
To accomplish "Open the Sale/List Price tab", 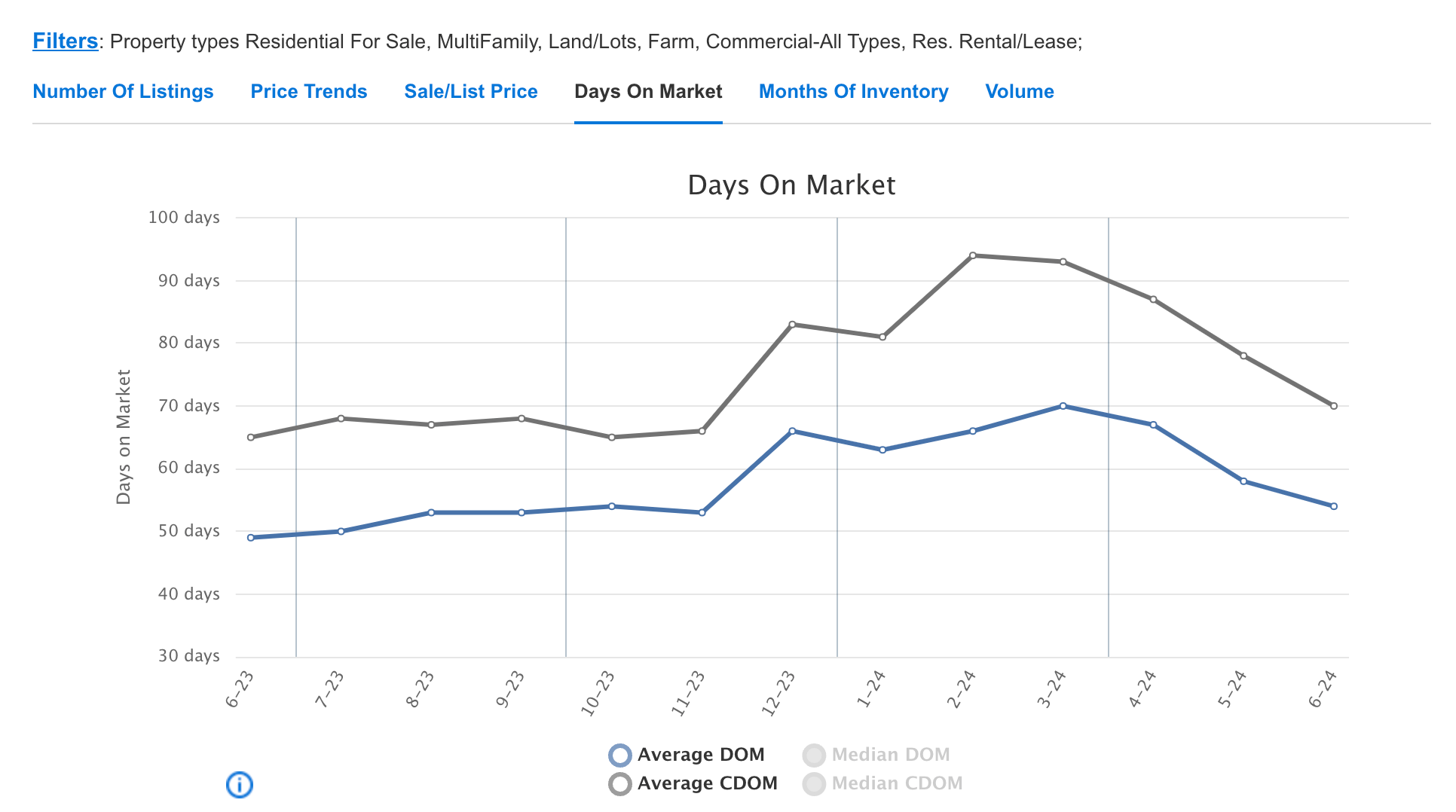I will [x=471, y=91].
